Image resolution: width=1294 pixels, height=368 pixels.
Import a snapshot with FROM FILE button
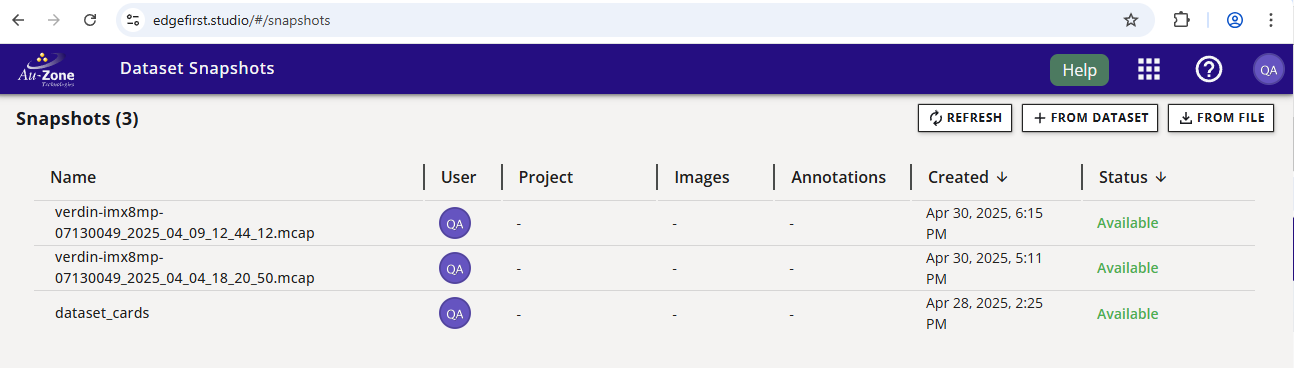click(1221, 118)
